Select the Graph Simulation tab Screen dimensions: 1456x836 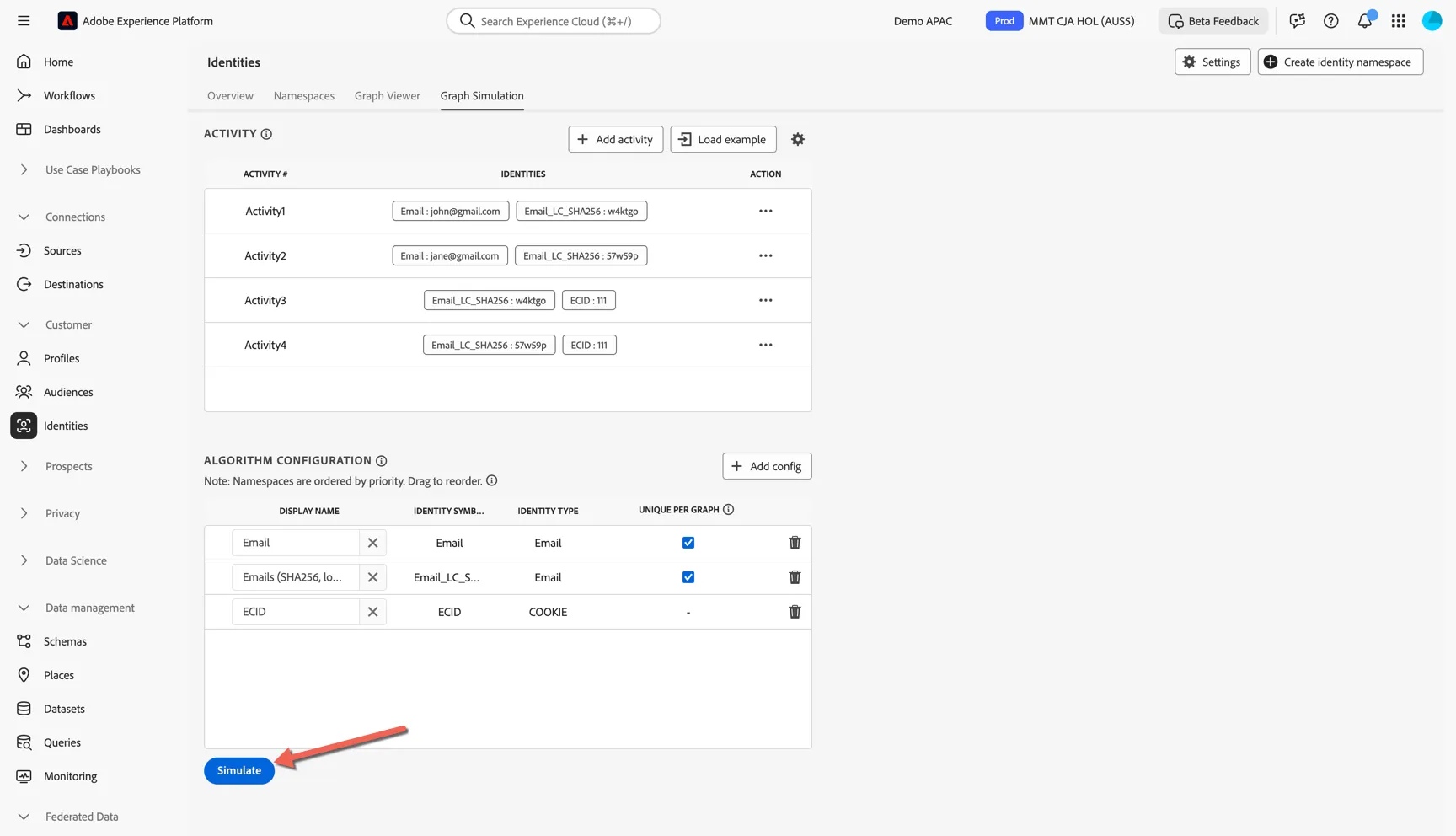(482, 96)
